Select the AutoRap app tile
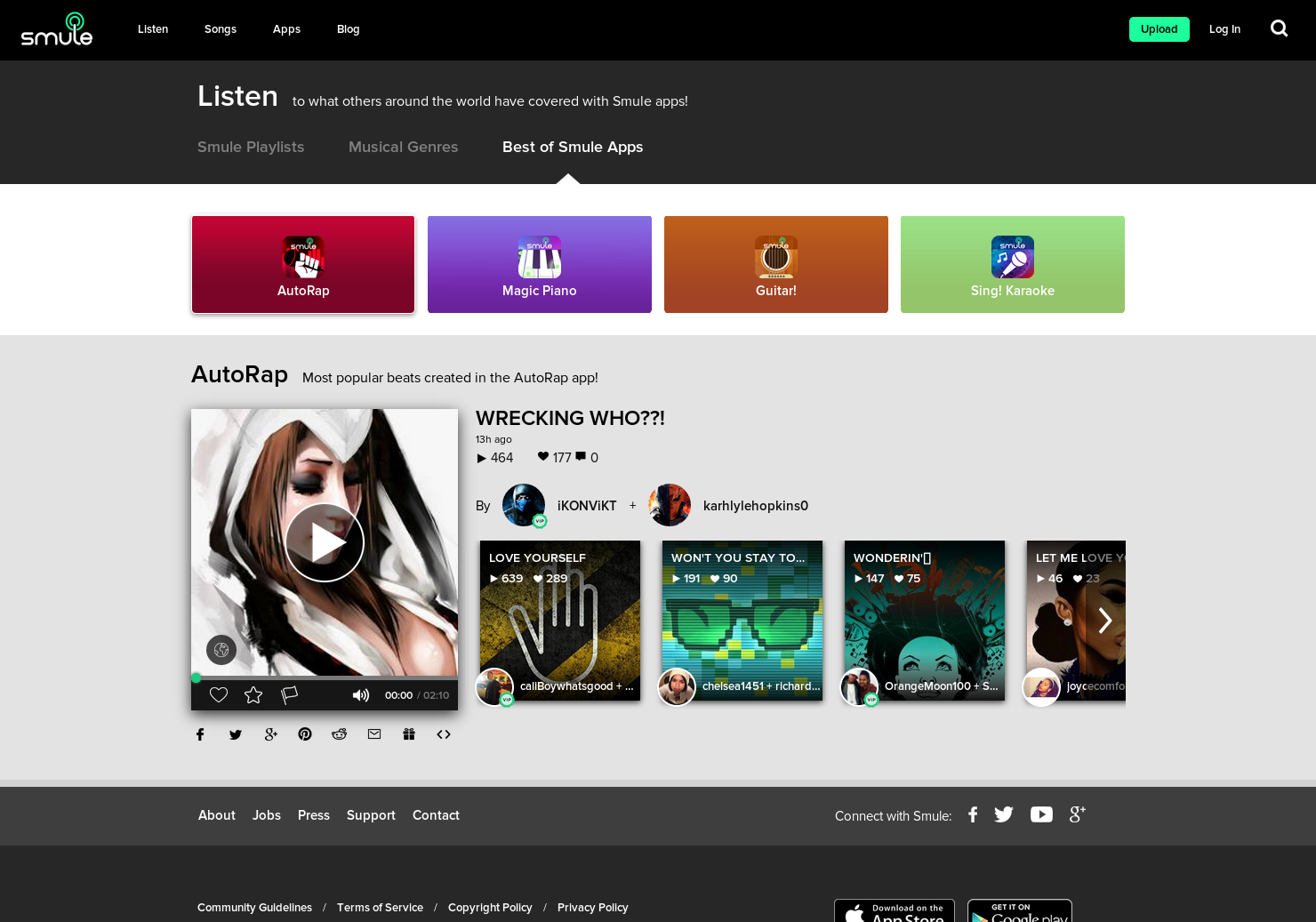The width and height of the screenshot is (1316, 922). 303,265
